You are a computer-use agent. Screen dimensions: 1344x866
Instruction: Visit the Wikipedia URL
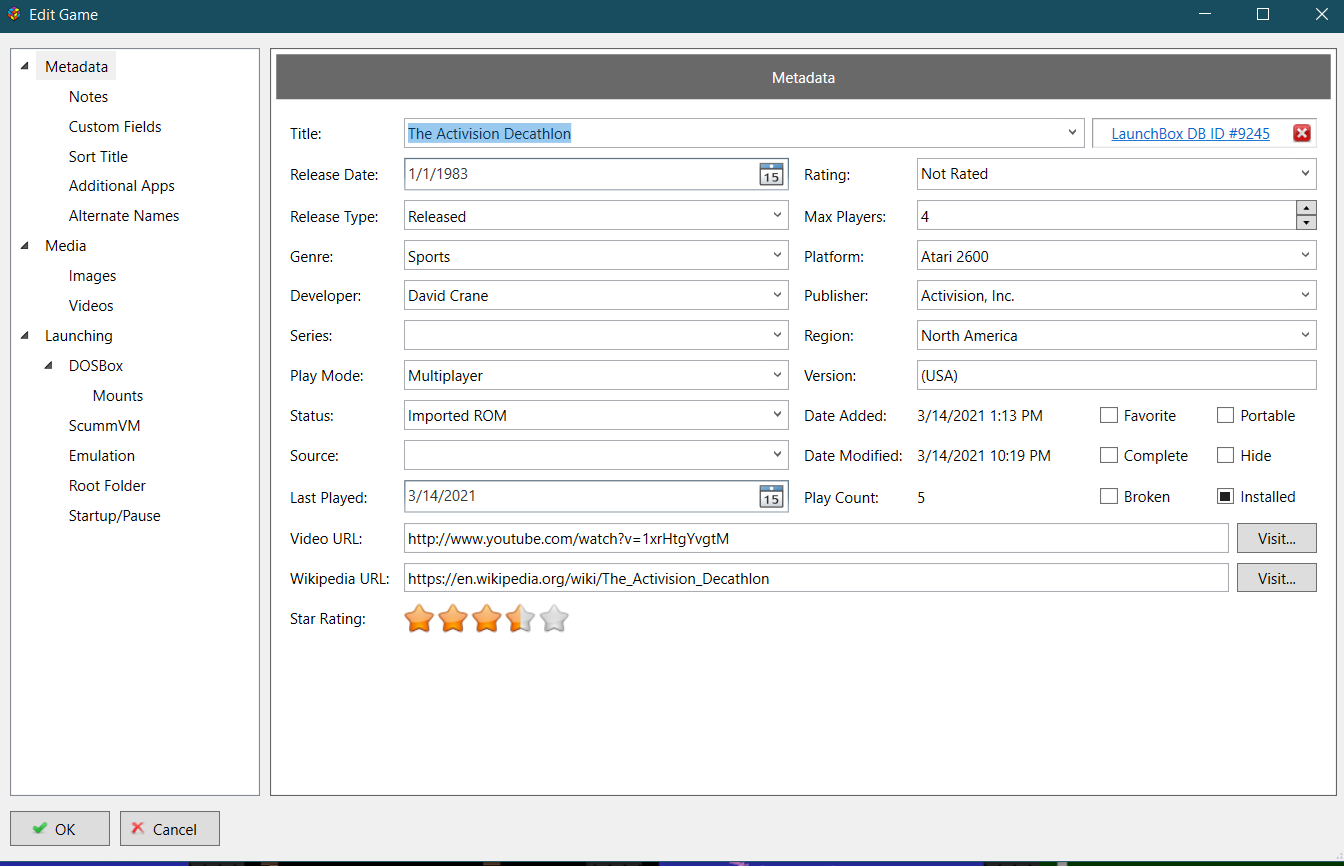click(x=1276, y=578)
